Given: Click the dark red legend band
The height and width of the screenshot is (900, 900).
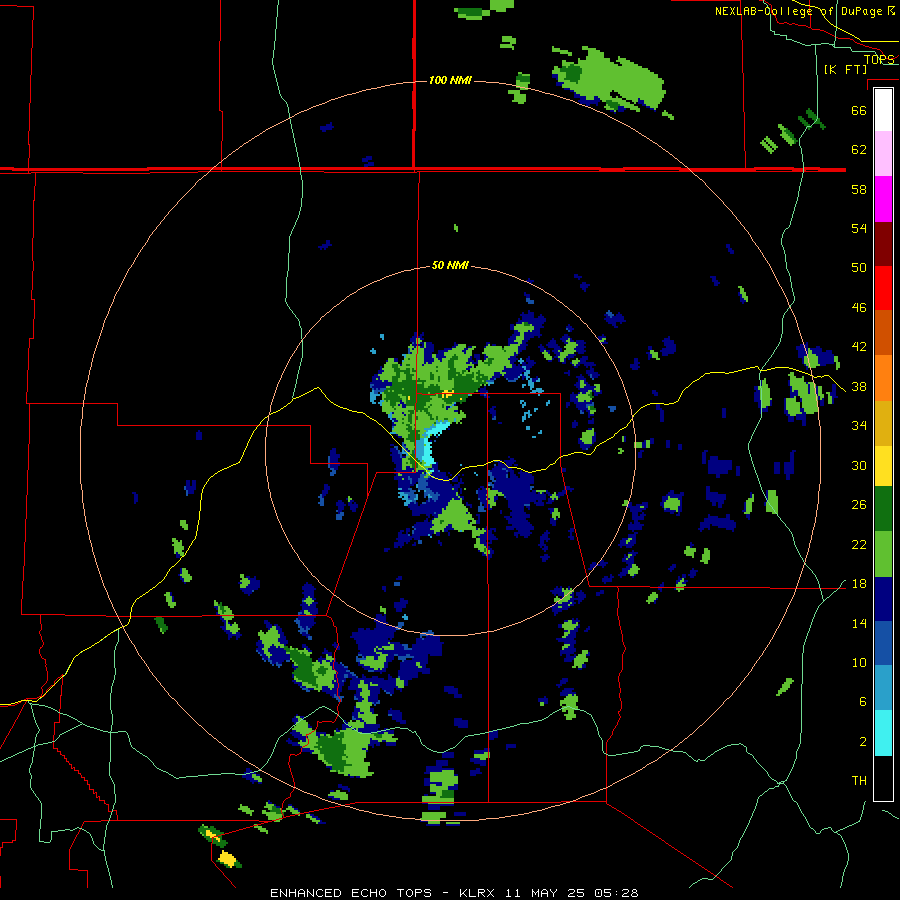Looking at the screenshot, I should pyautogui.click(x=883, y=244).
